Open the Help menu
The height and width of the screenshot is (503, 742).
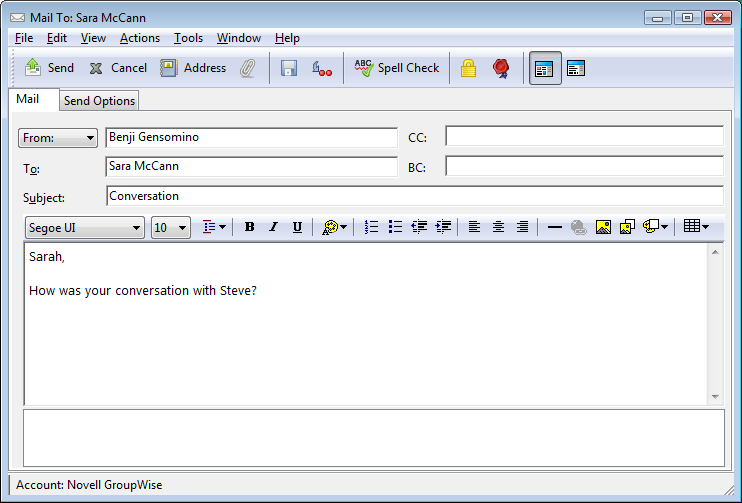[x=287, y=38]
